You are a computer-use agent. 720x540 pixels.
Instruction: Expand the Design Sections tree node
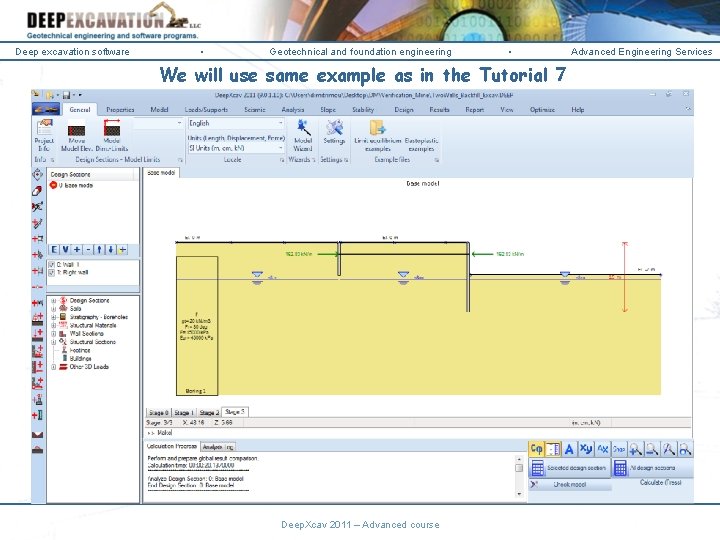click(53, 300)
